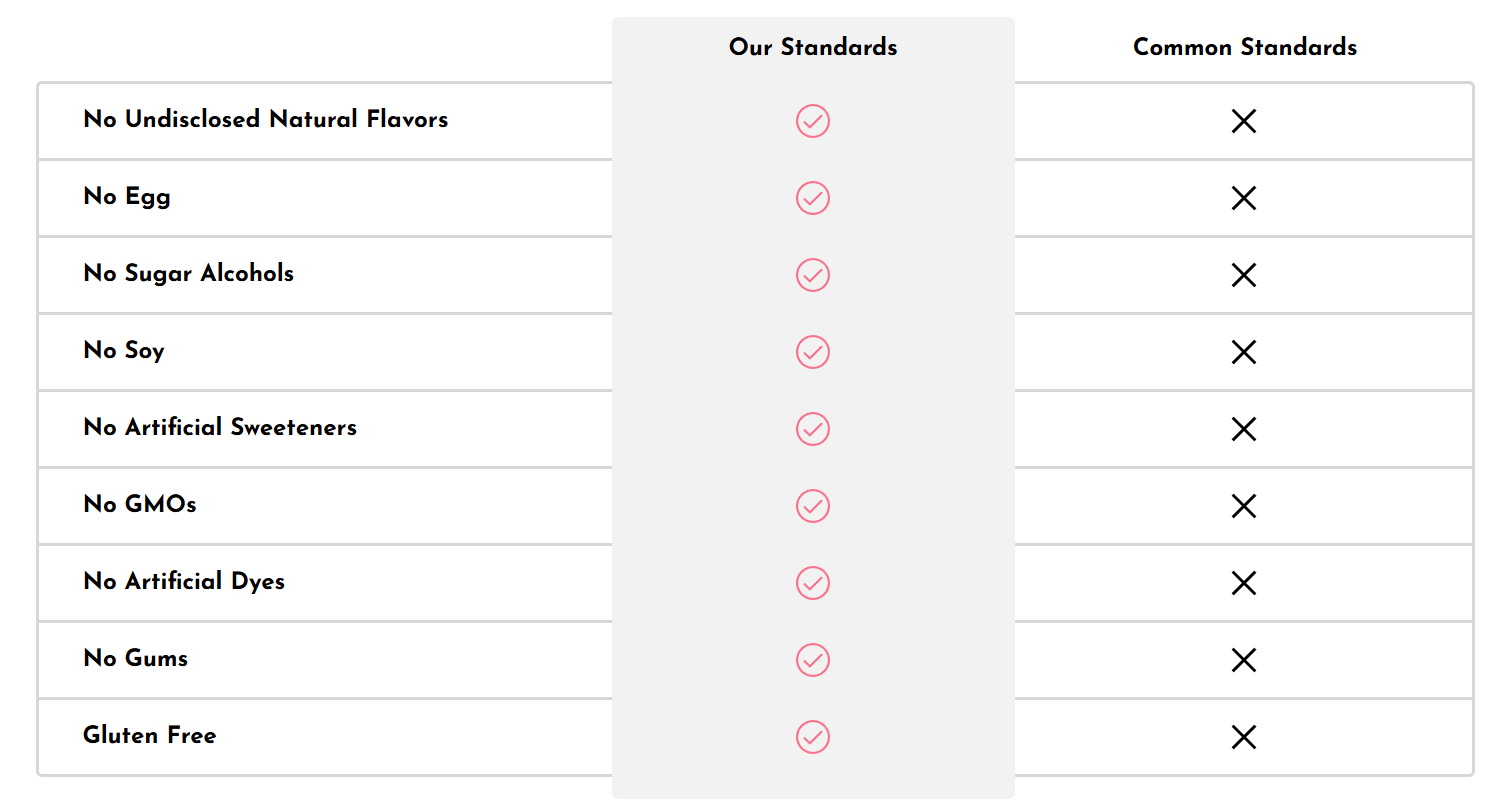This screenshot has width=1497, height=802.
Task: Click the Our Standards column header
Action: point(813,47)
